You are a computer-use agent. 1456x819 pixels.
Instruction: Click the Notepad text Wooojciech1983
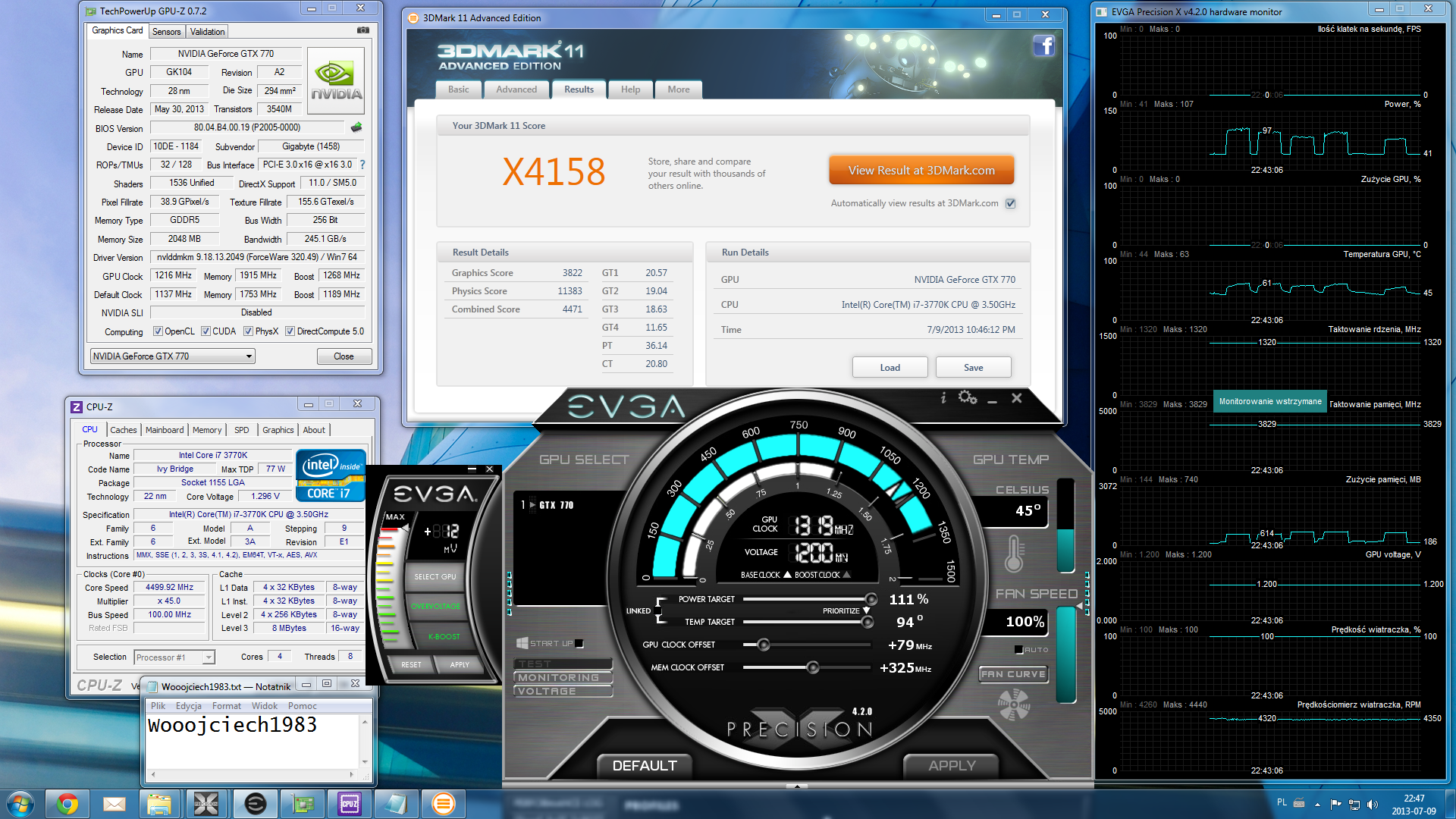(232, 725)
